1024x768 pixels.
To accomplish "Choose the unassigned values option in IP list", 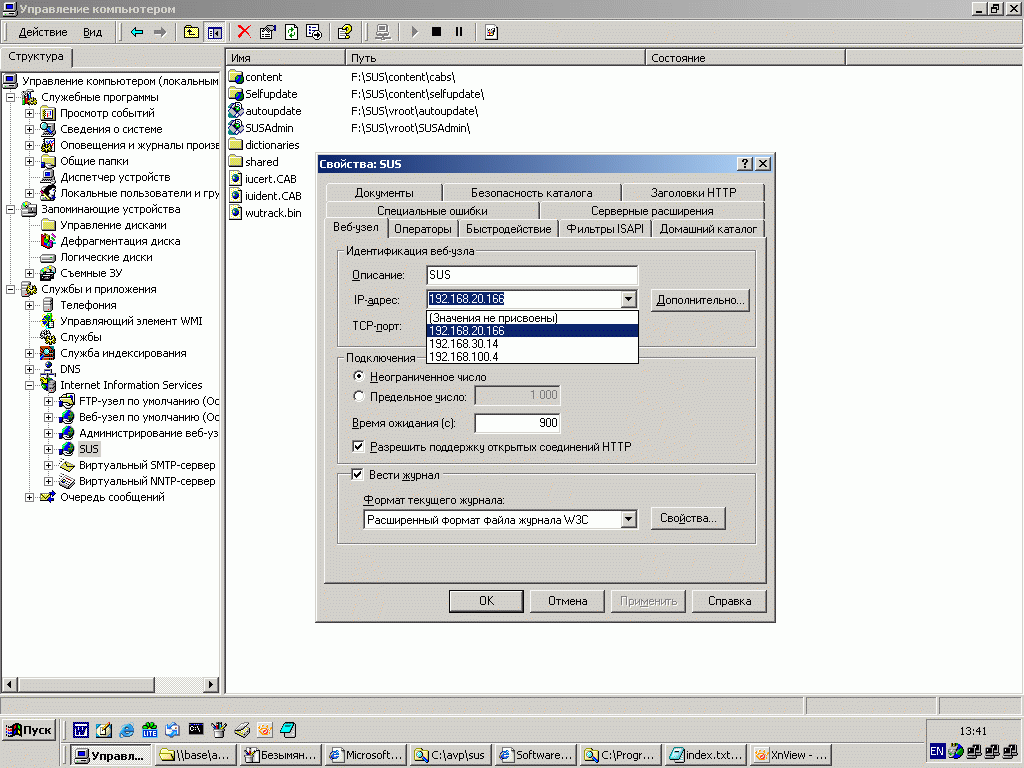I will (x=532, y=318).
